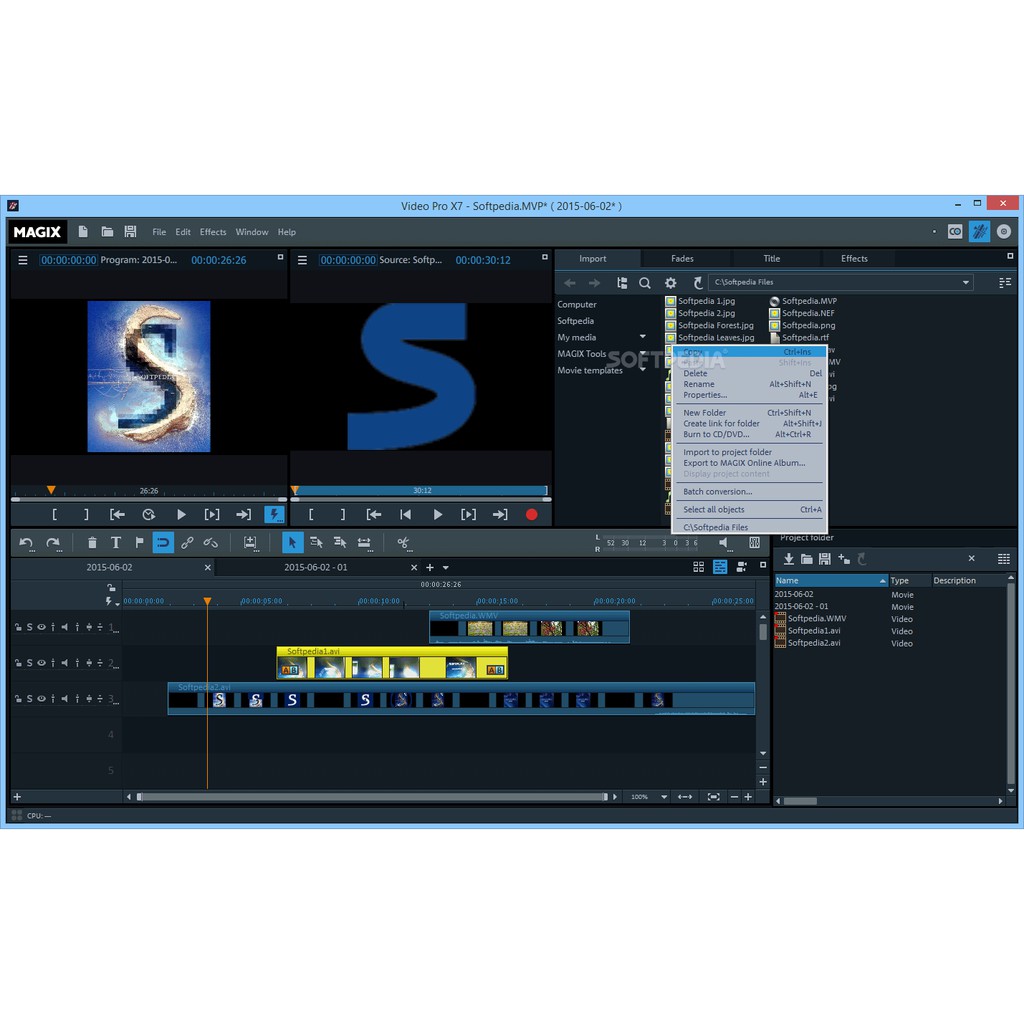The height and width of the screenshot is (1024, 1024).
Task: Set a chapter marker with the flag icon
Action: pos(139,543)
